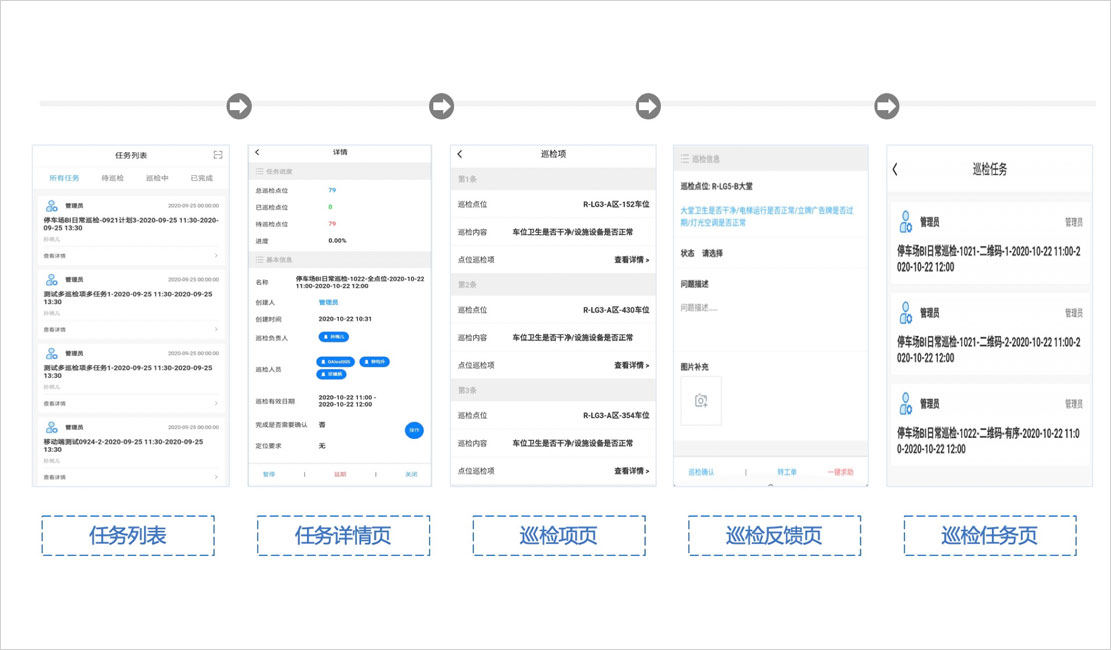Tap the scan icon in 任务列表 header

[x=218, y=155]
